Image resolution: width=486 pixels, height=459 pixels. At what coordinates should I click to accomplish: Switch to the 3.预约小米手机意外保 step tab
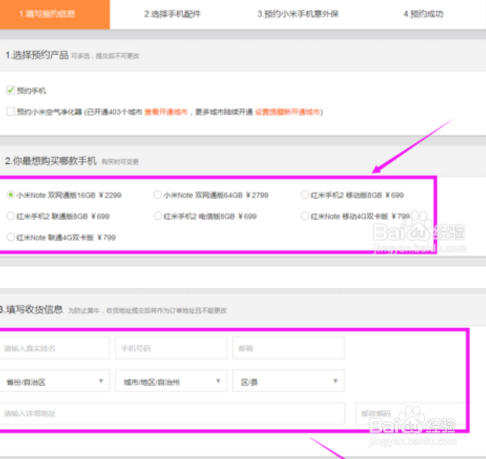[x=298, y=14]
